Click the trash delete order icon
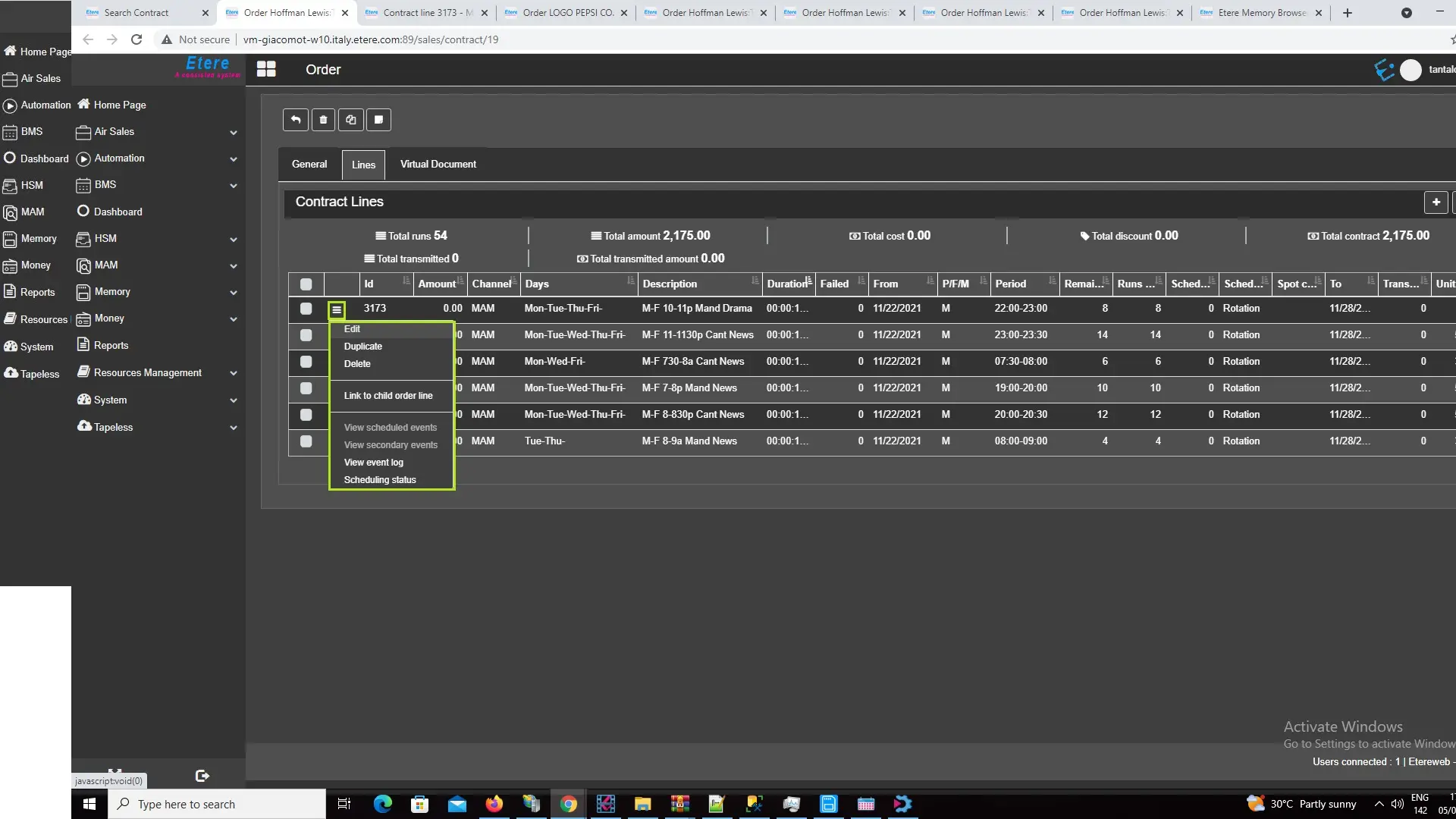The height and width of the screenshot is (819, 1456). 323,120
